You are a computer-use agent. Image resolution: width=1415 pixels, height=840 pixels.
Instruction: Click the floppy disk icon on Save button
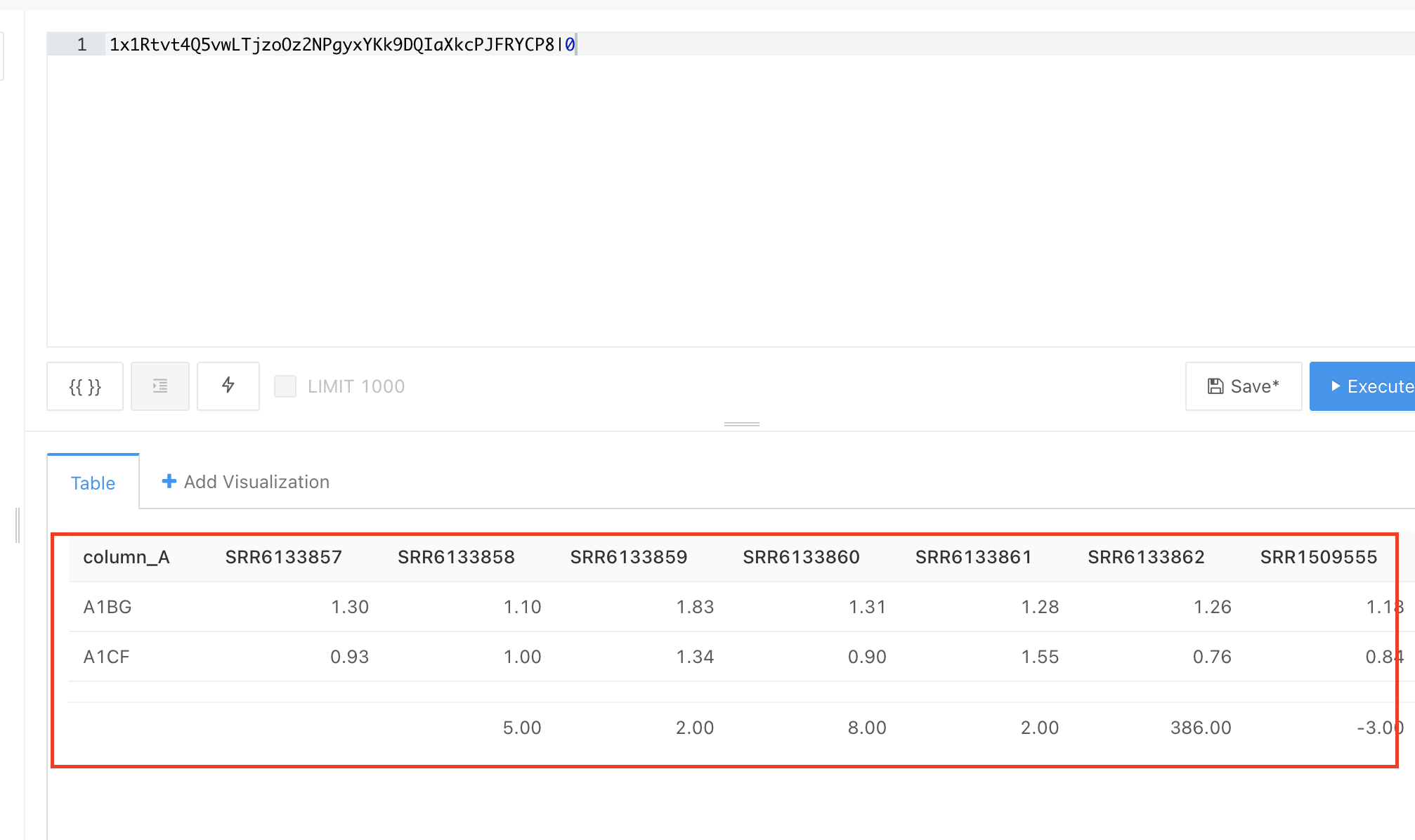pyautogui.click(x=1215, y=386)
